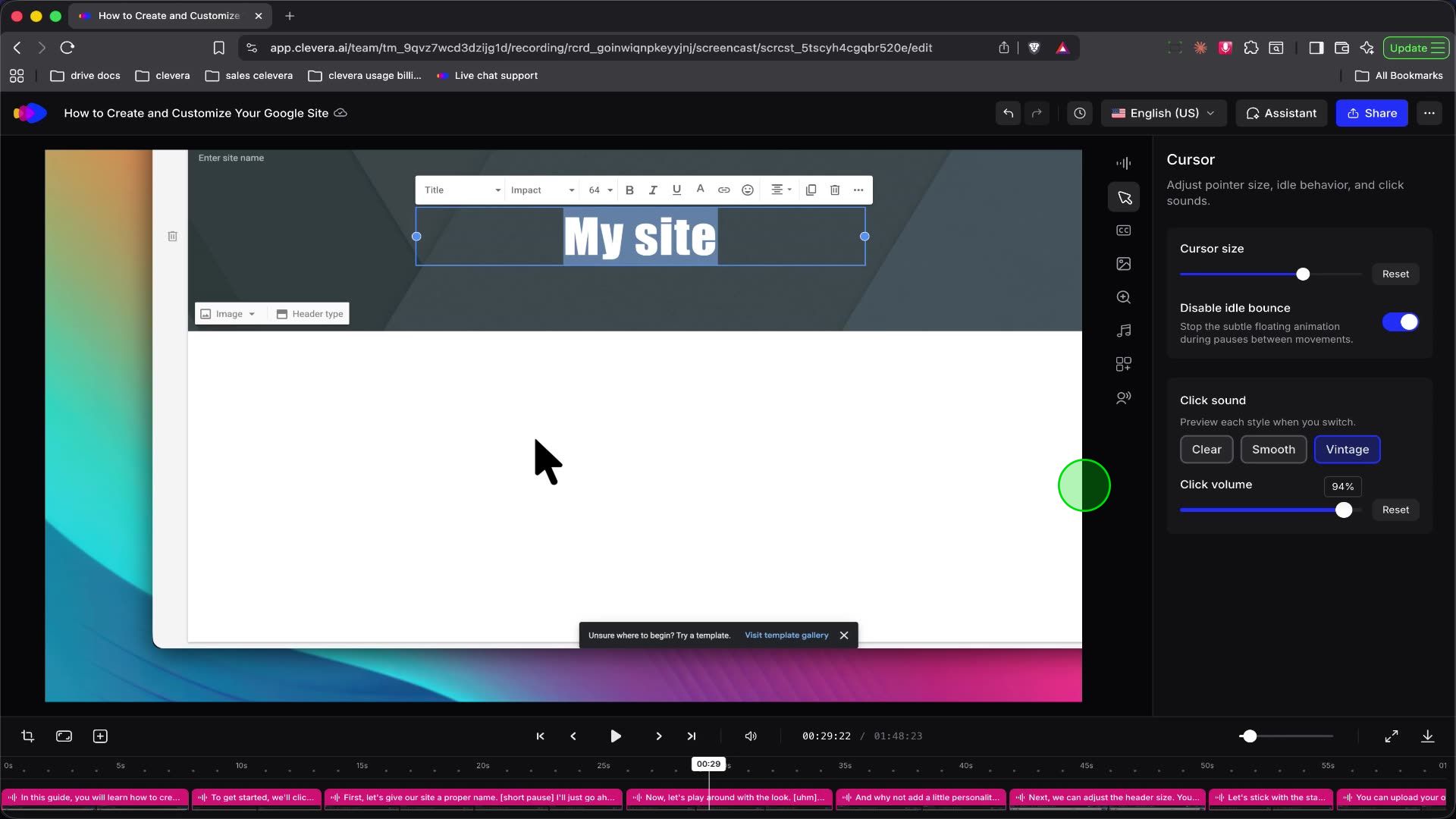Viewport: 1456px width, 819px height.
Task: Open the image background panel icon
Action: pos(1124,264)
